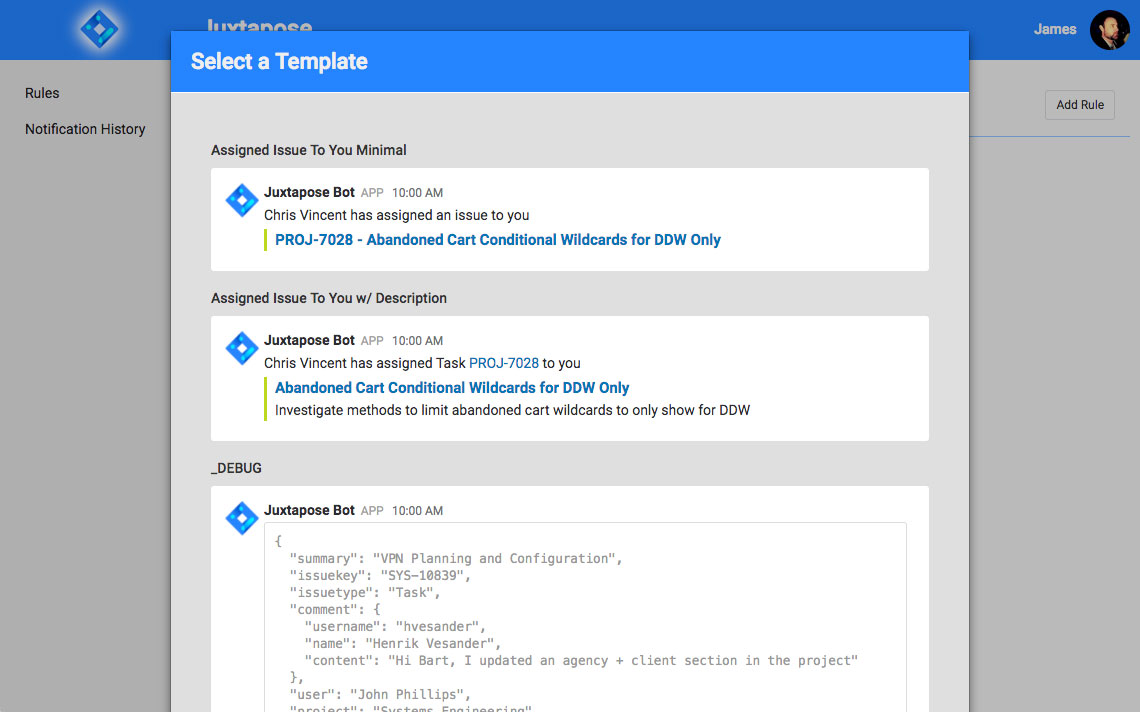Click 'Chris Vincent has assigned an issue to you'
This screenshot has width=1140, height=712.
[396, 215]
